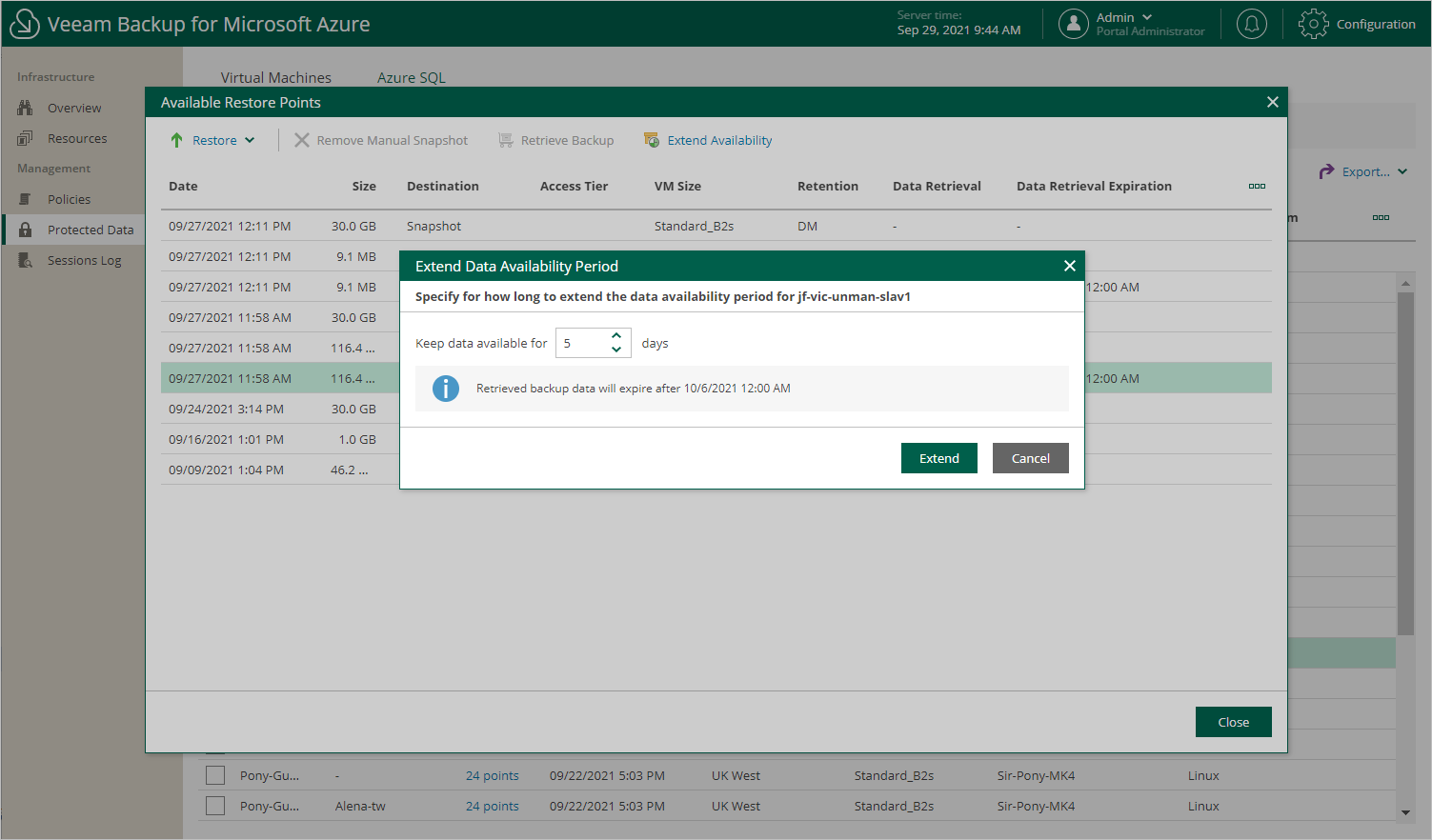This screenshot has width=1432, height=840.
Task: Click the Extend button
Action: (x=939, y=458)
